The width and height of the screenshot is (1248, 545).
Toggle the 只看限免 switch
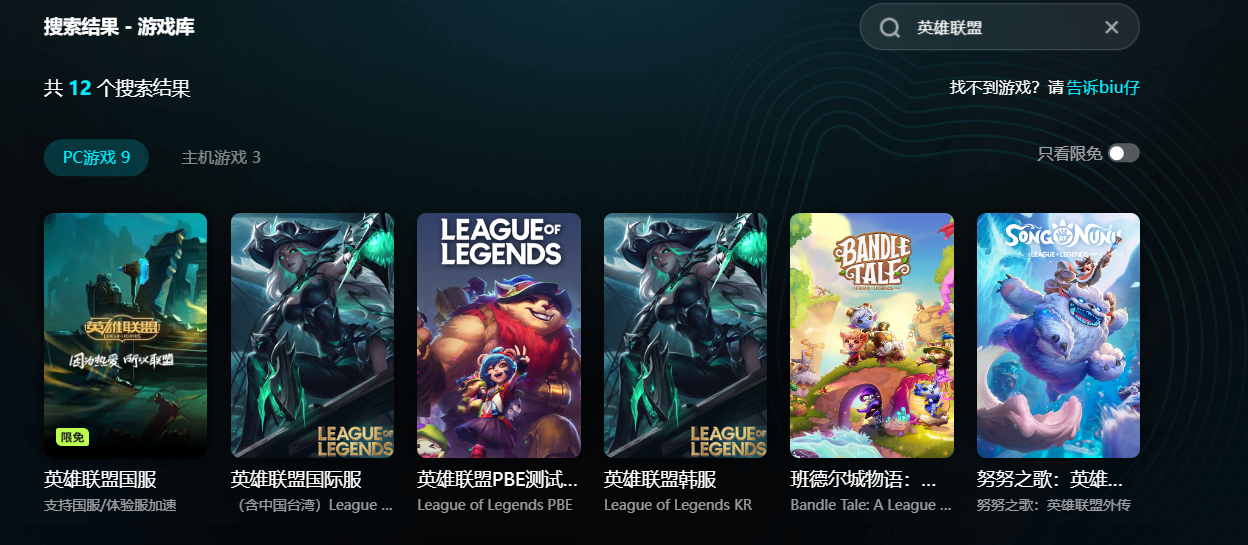1123,153
